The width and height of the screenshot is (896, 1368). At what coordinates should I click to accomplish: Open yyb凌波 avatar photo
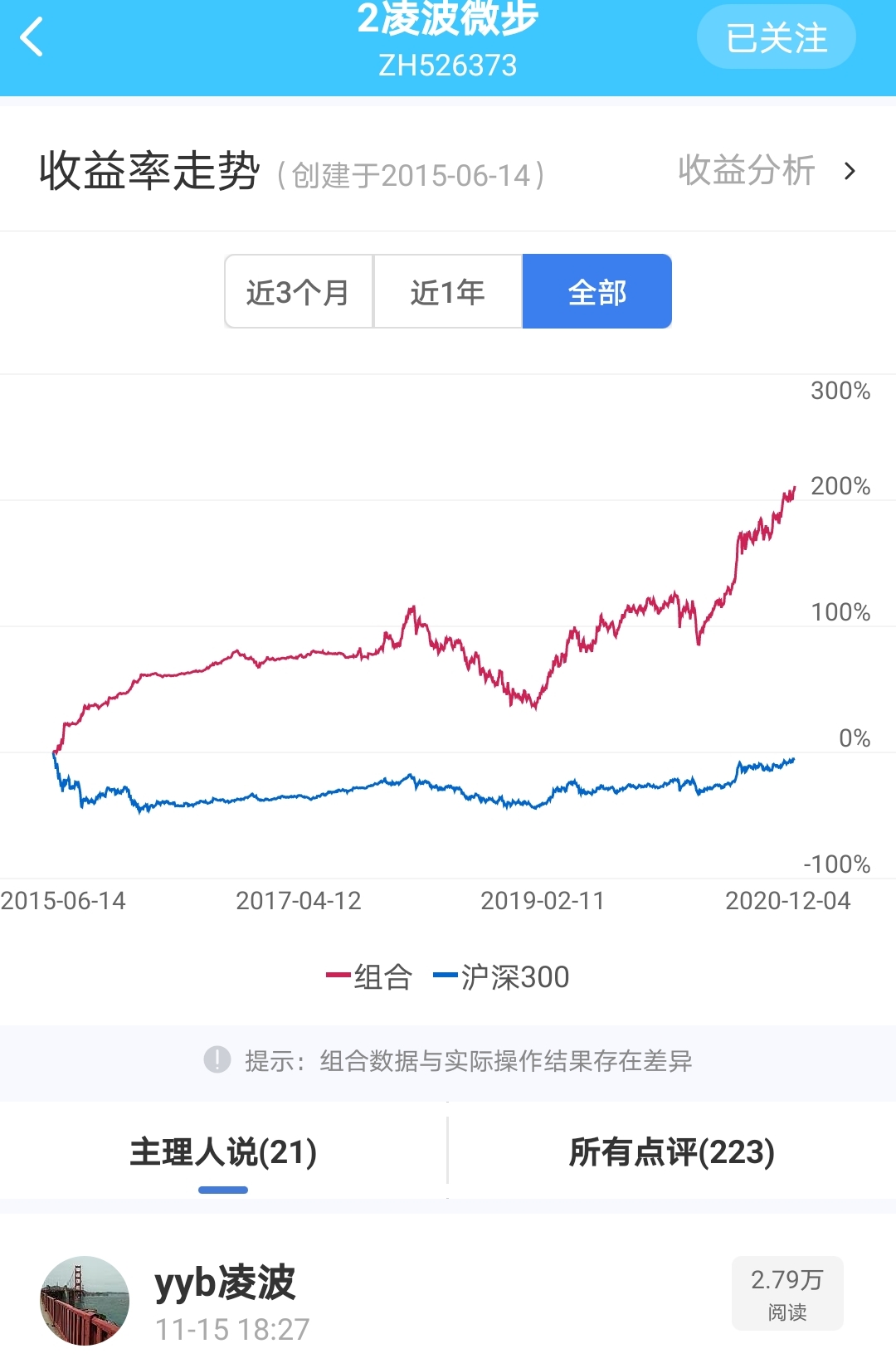click(85, 1300)
